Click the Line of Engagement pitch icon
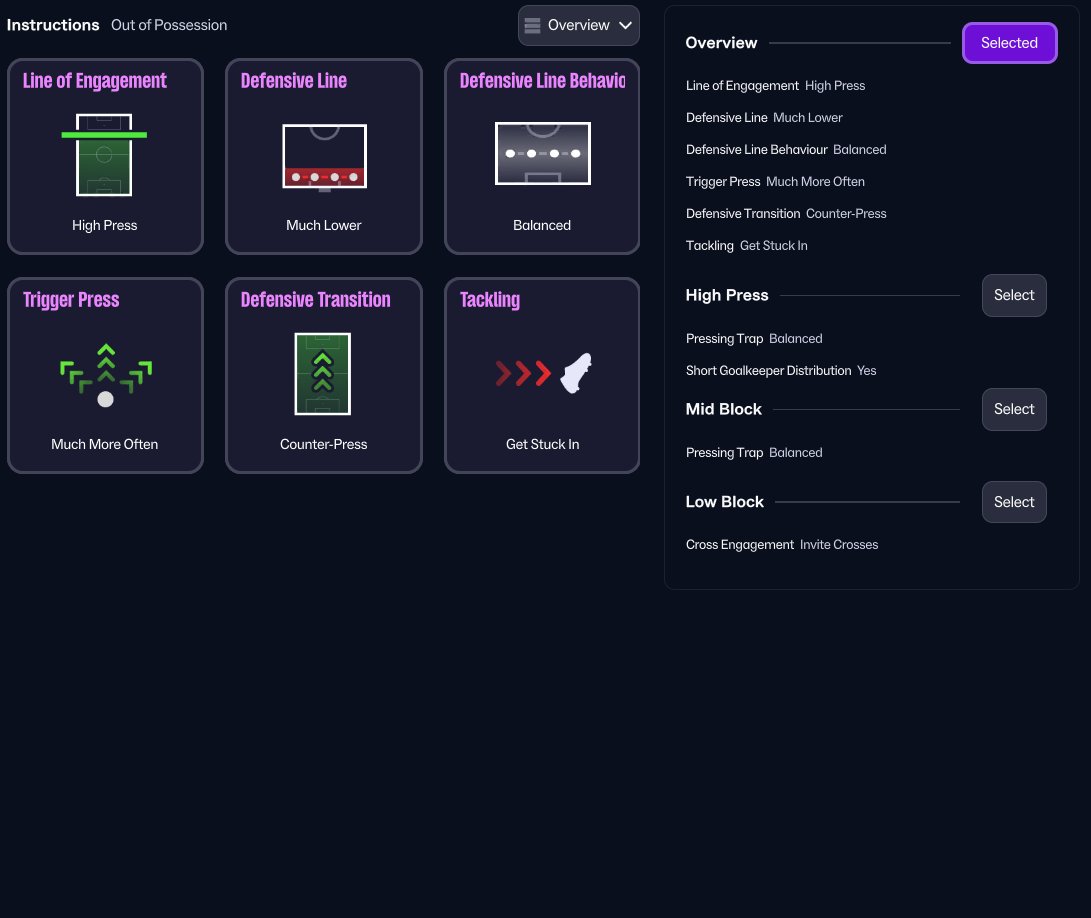The height and width of the screenshot is (918, 1091). pyautogui.click(x=104, y=155)
